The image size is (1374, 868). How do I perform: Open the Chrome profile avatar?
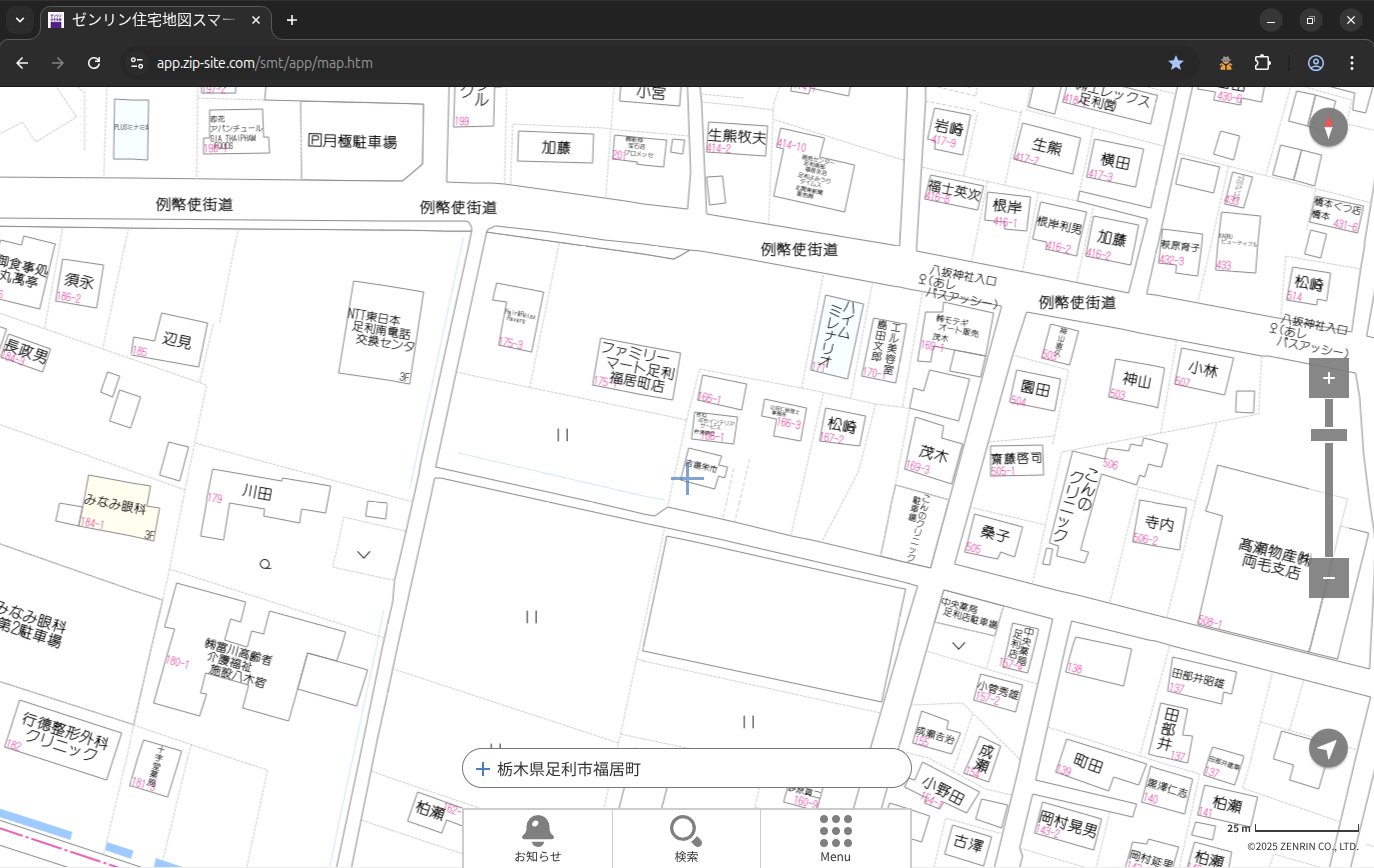coord(1315,63)
